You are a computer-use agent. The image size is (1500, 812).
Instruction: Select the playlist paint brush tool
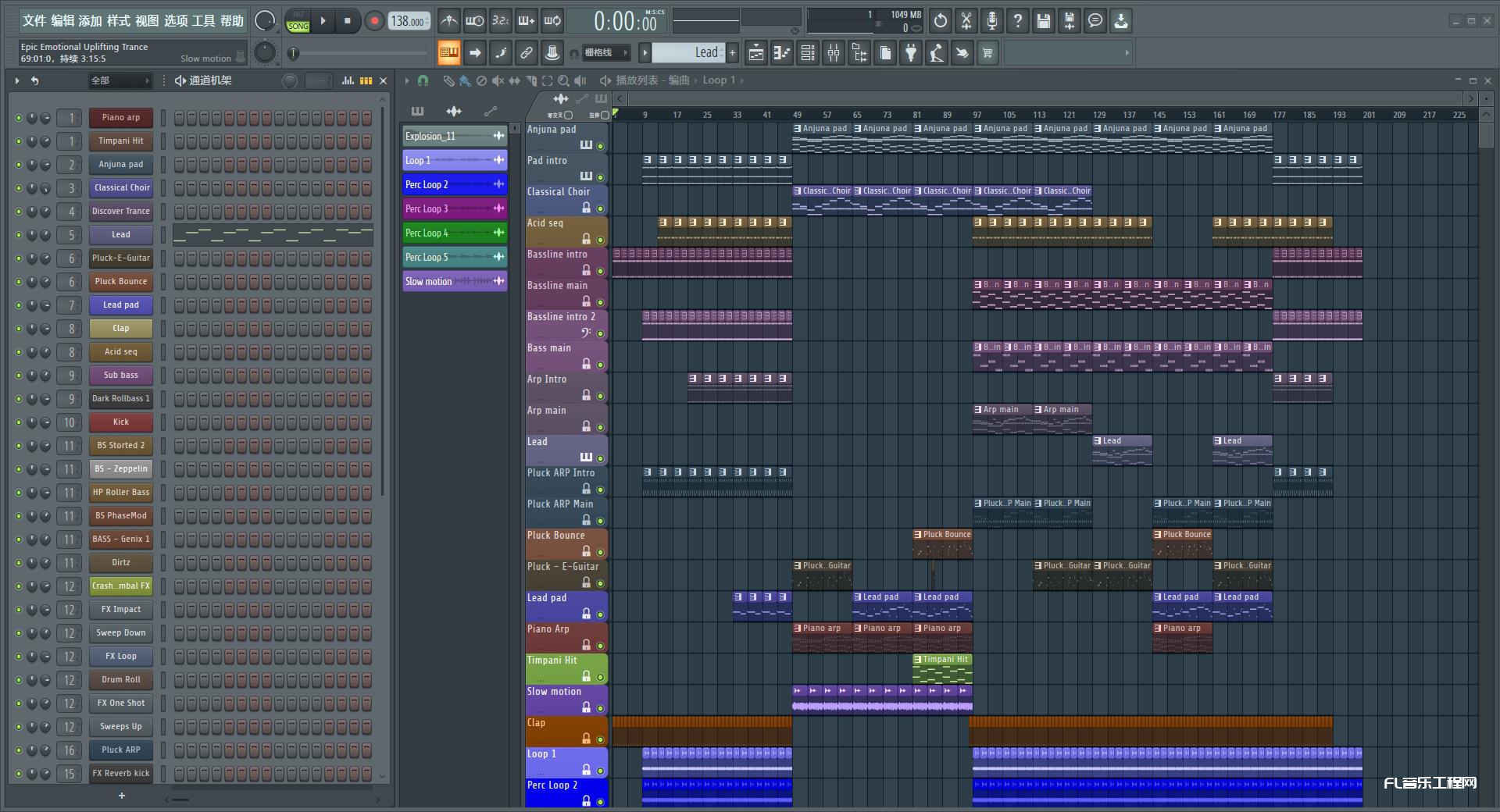pyautogui.click(x=465, y=80)
